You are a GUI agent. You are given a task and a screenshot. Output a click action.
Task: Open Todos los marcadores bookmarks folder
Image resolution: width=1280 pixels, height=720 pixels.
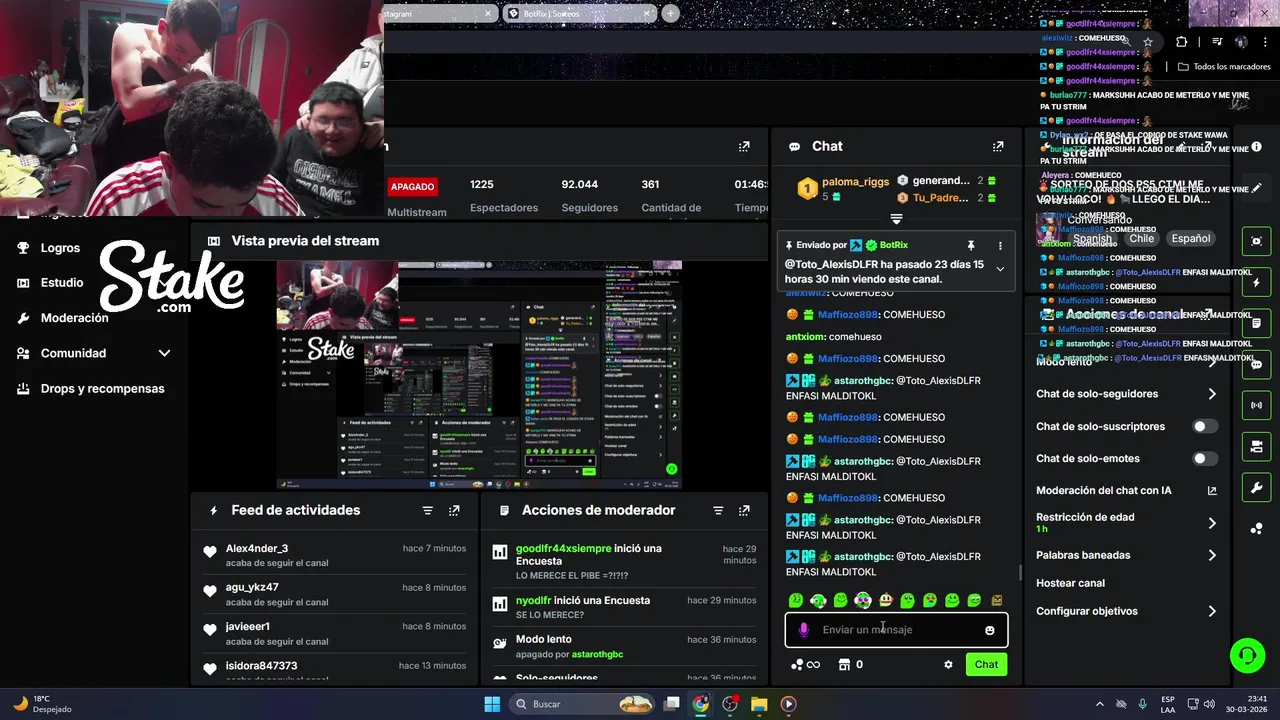coord(1225,67)
